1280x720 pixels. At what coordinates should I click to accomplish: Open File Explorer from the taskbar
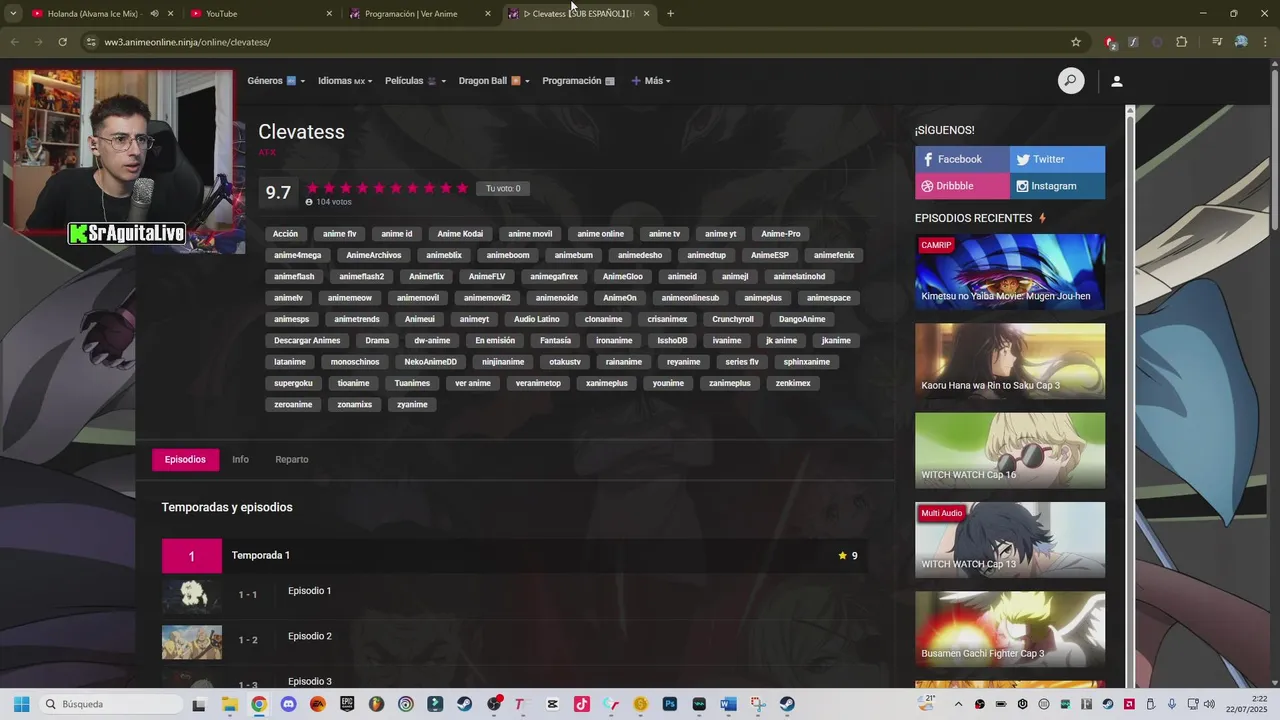tap(229, 704)
